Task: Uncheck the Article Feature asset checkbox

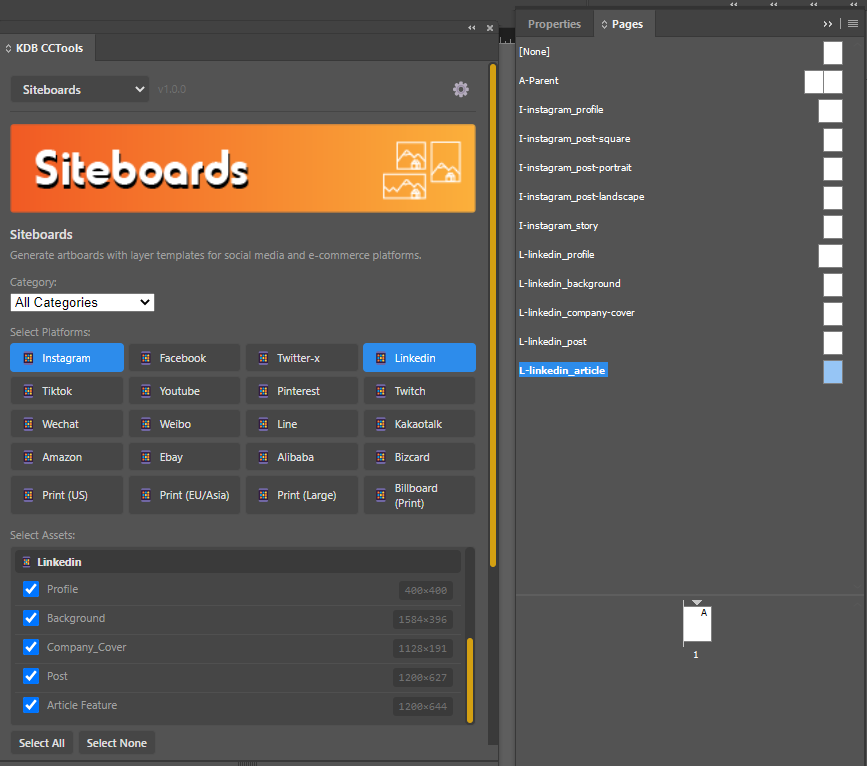Action: (31, 705)
